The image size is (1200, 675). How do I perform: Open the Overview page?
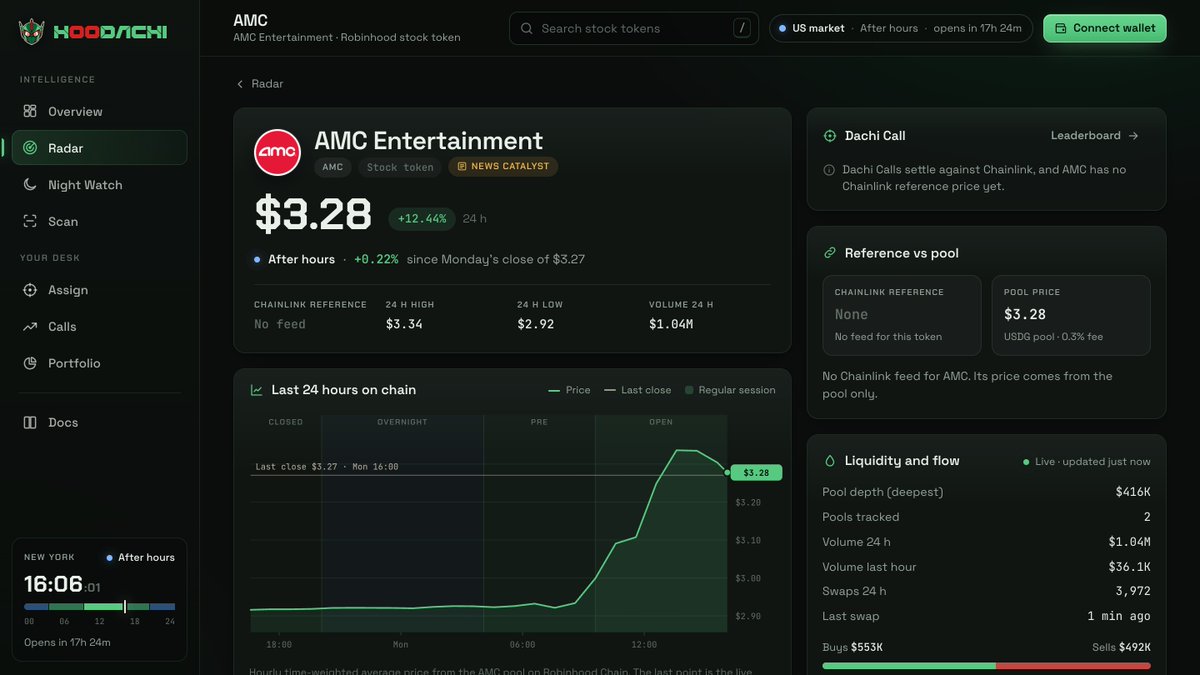[99, 111]
